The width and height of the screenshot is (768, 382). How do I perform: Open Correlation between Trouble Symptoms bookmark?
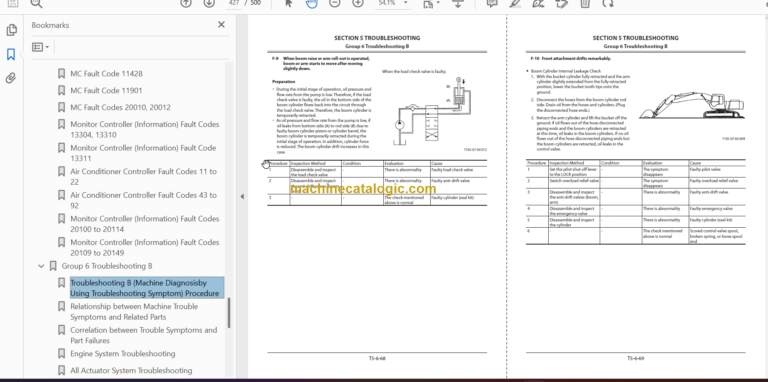[x=144, y=335]
